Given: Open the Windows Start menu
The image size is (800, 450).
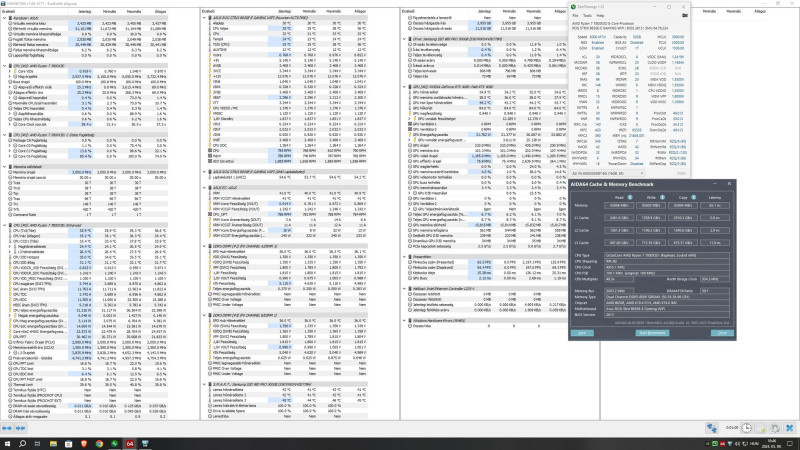Looking at the screenshot, I should tap(7, 444).
